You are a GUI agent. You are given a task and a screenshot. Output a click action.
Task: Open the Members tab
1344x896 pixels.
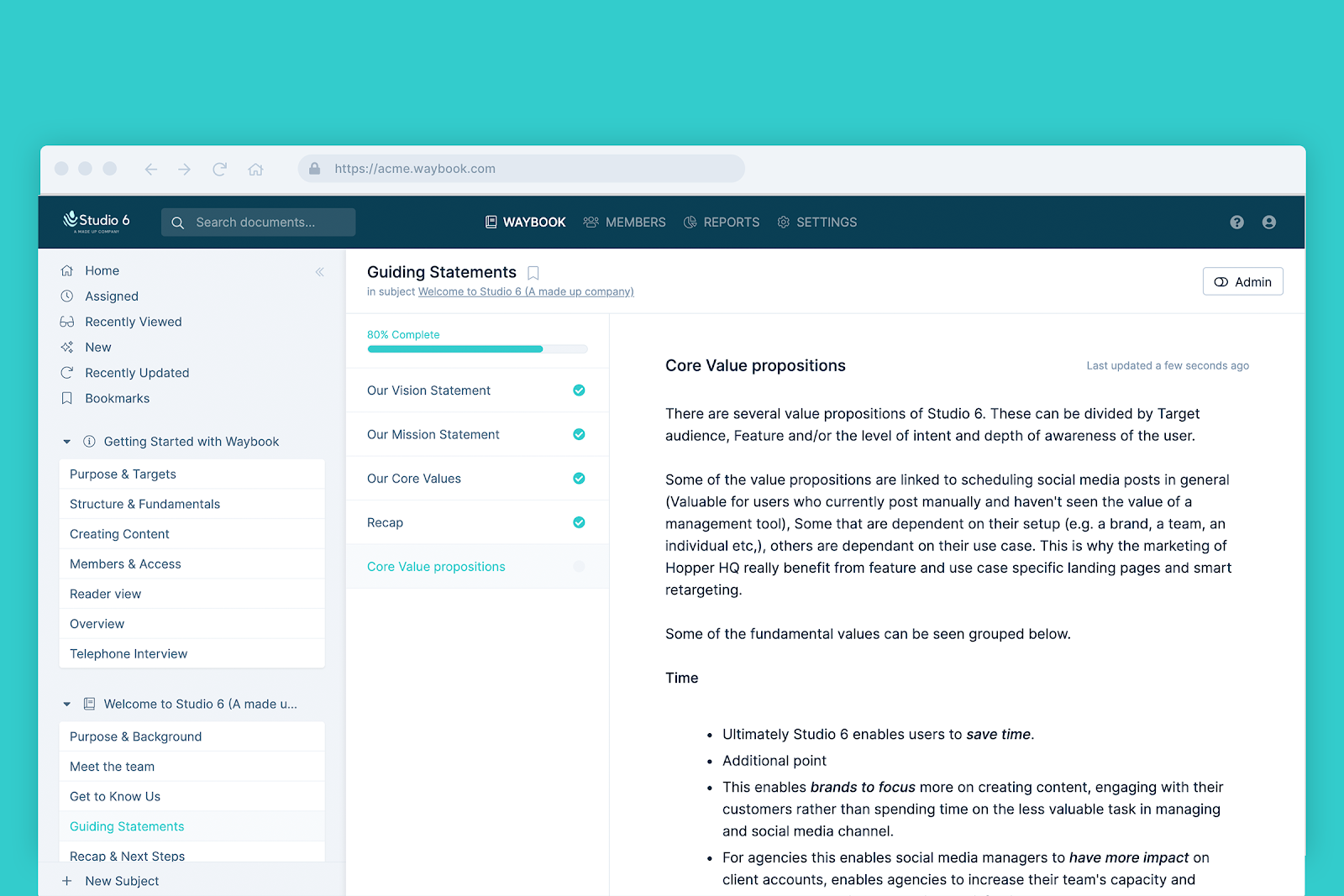click(x=624, y=223)
